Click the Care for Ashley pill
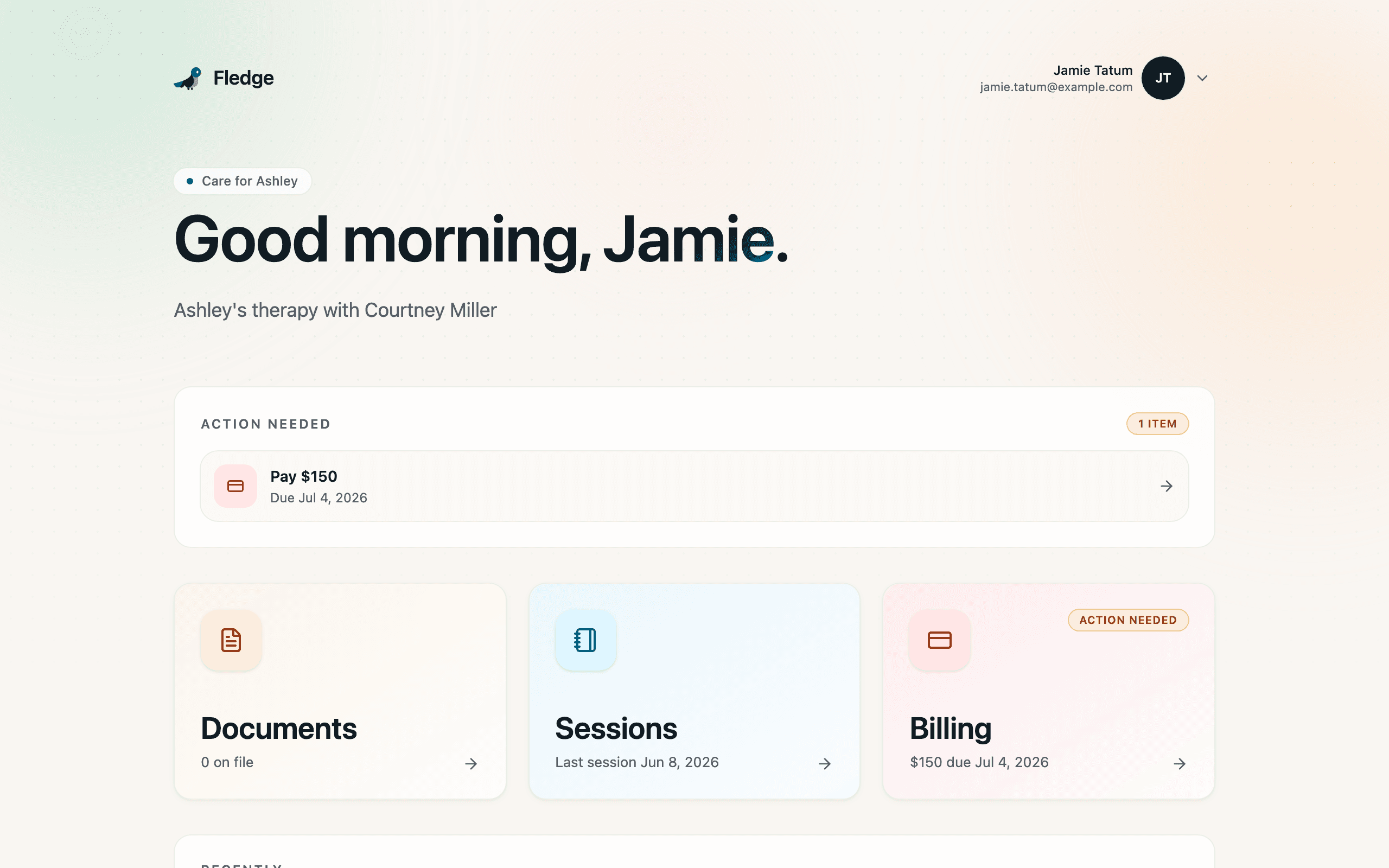This screenshot has height=868, width=1389. coord(242,181)
